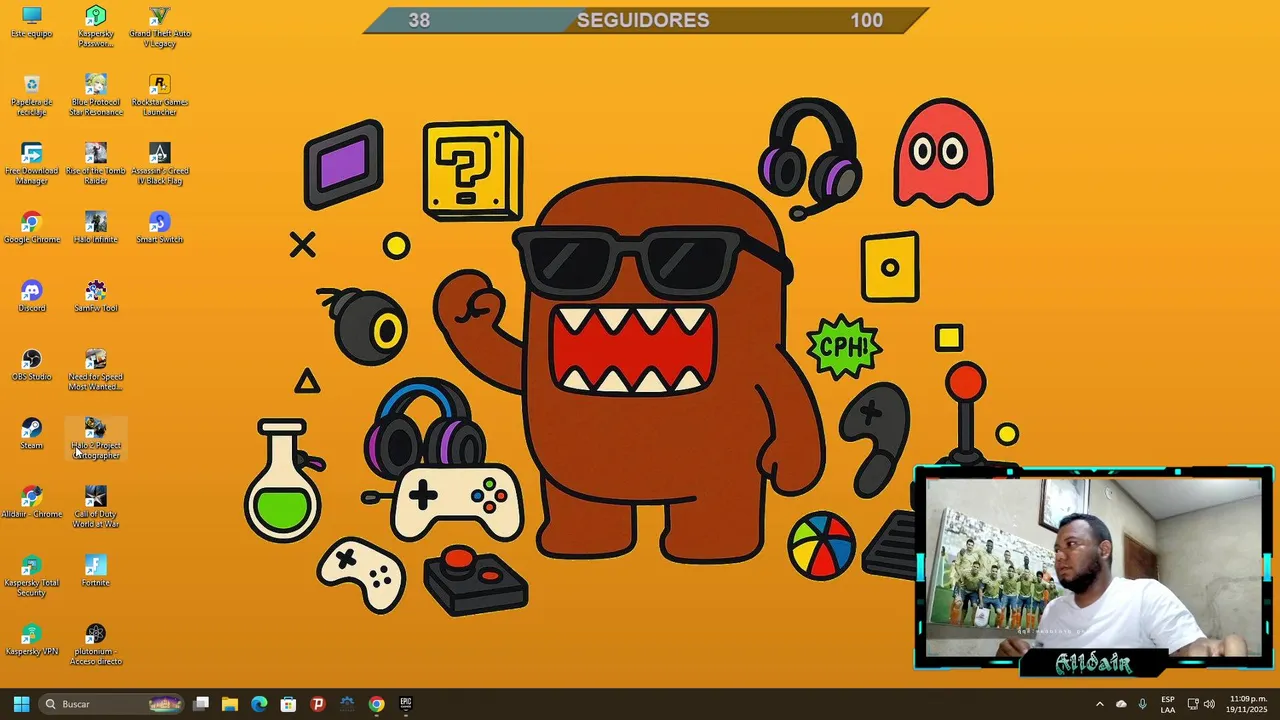This screenshot has width=1280, height=720.
Task: Open the OneDrive cloud tray icon
Action: point(1121,704)
